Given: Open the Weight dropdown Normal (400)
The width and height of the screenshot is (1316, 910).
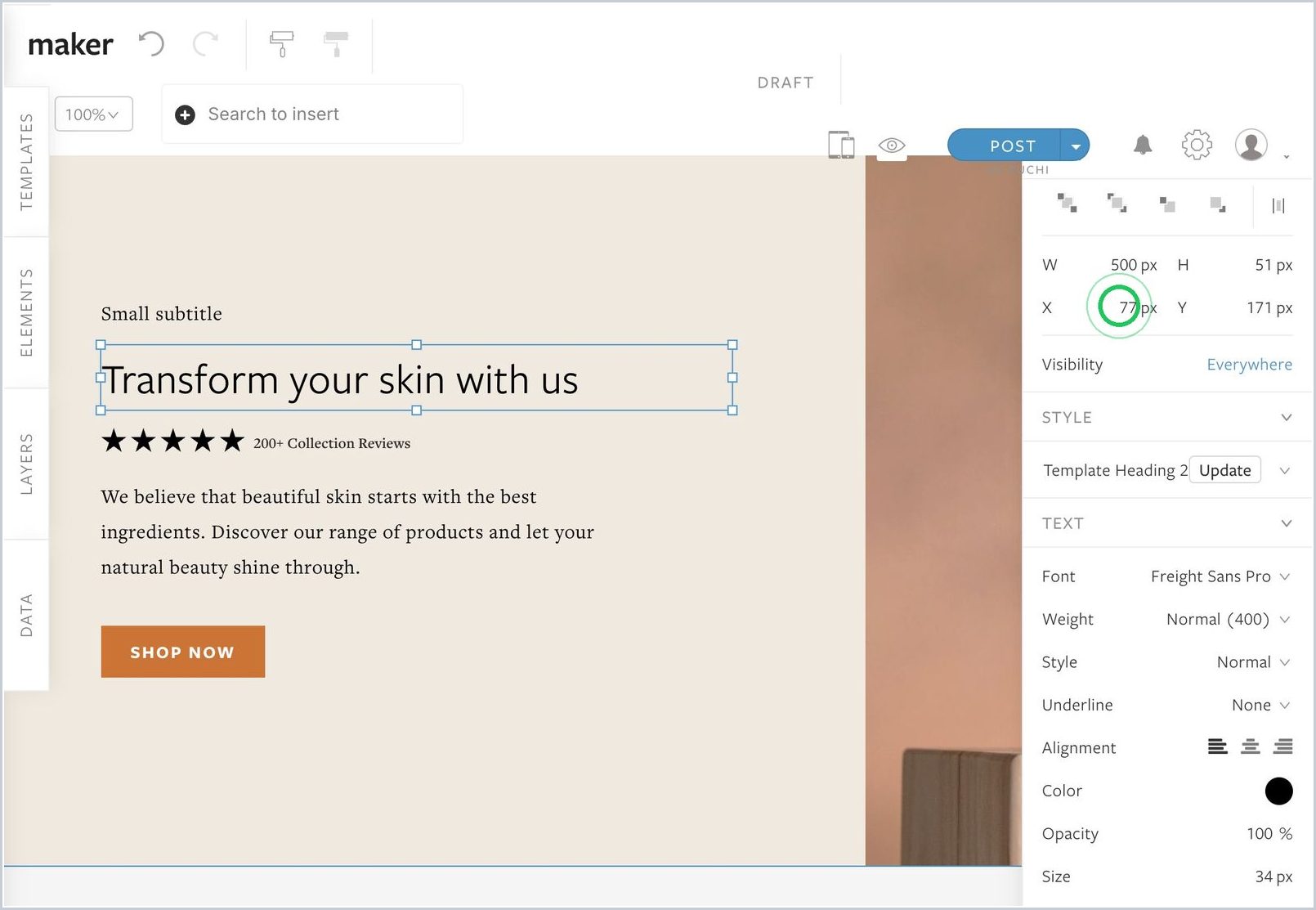Looking at the screenshot, I should [1228, 620].
